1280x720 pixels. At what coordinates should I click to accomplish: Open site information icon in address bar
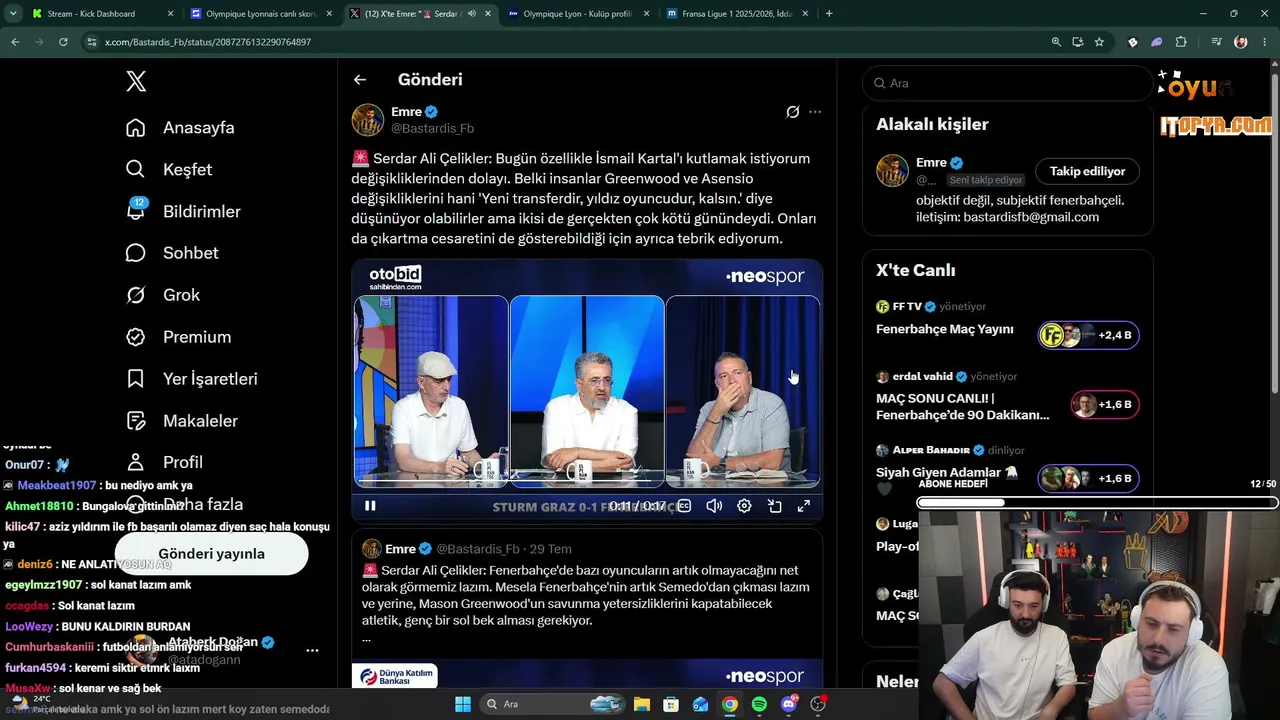coord(92,42)
